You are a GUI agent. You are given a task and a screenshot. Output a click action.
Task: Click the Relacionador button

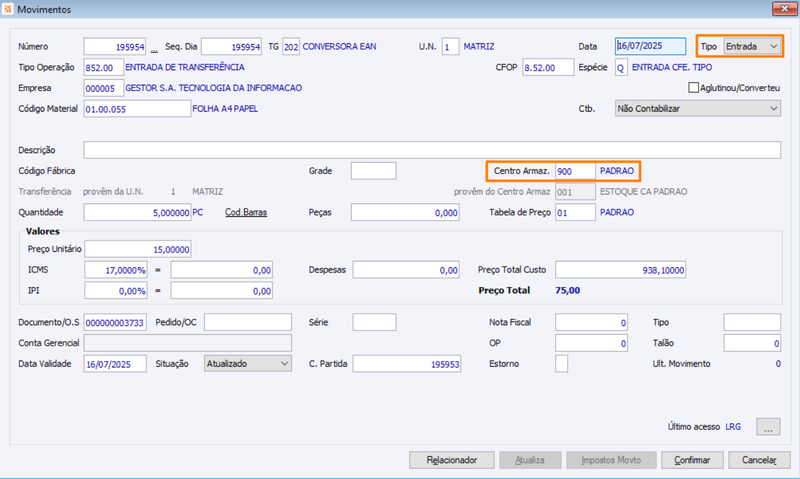(x=452, y=460)
